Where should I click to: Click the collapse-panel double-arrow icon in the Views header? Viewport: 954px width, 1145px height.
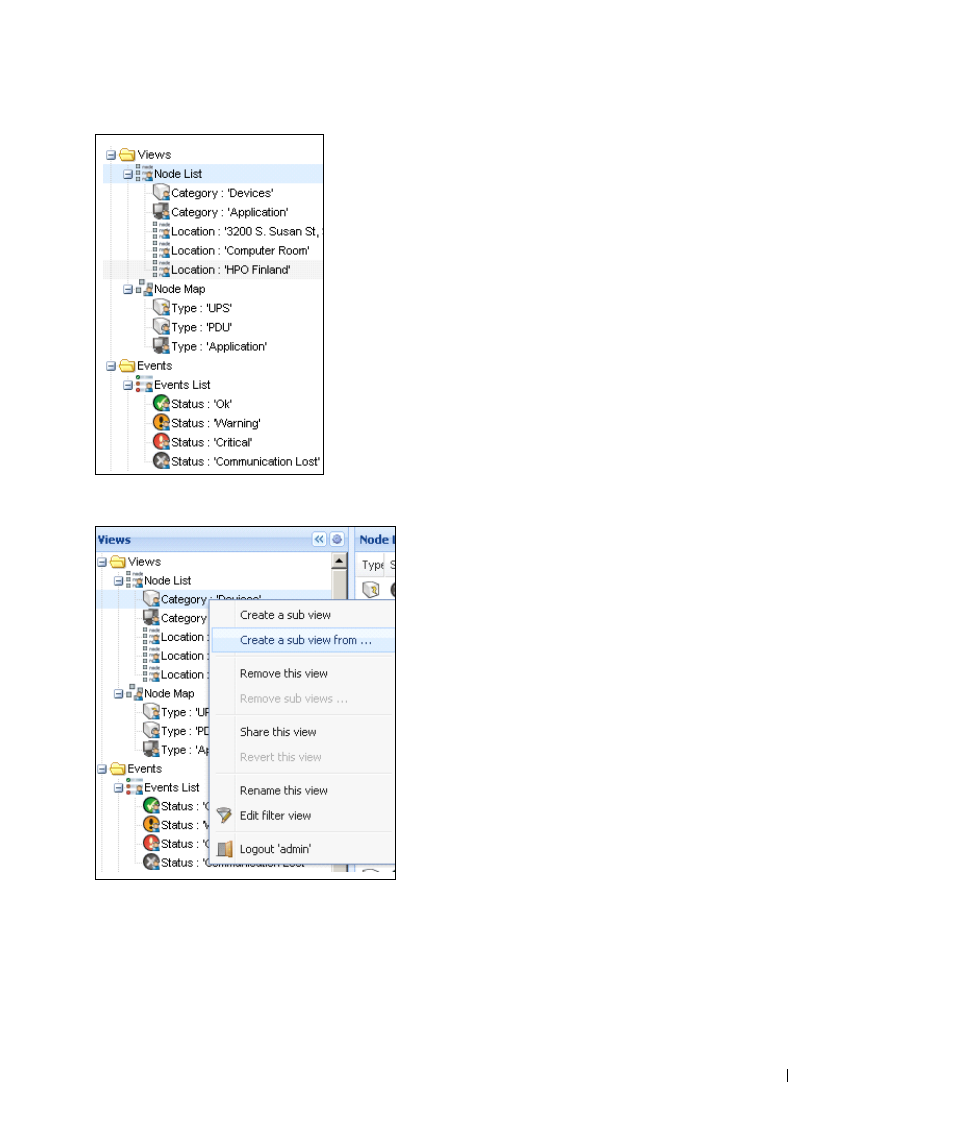(319, 540)
